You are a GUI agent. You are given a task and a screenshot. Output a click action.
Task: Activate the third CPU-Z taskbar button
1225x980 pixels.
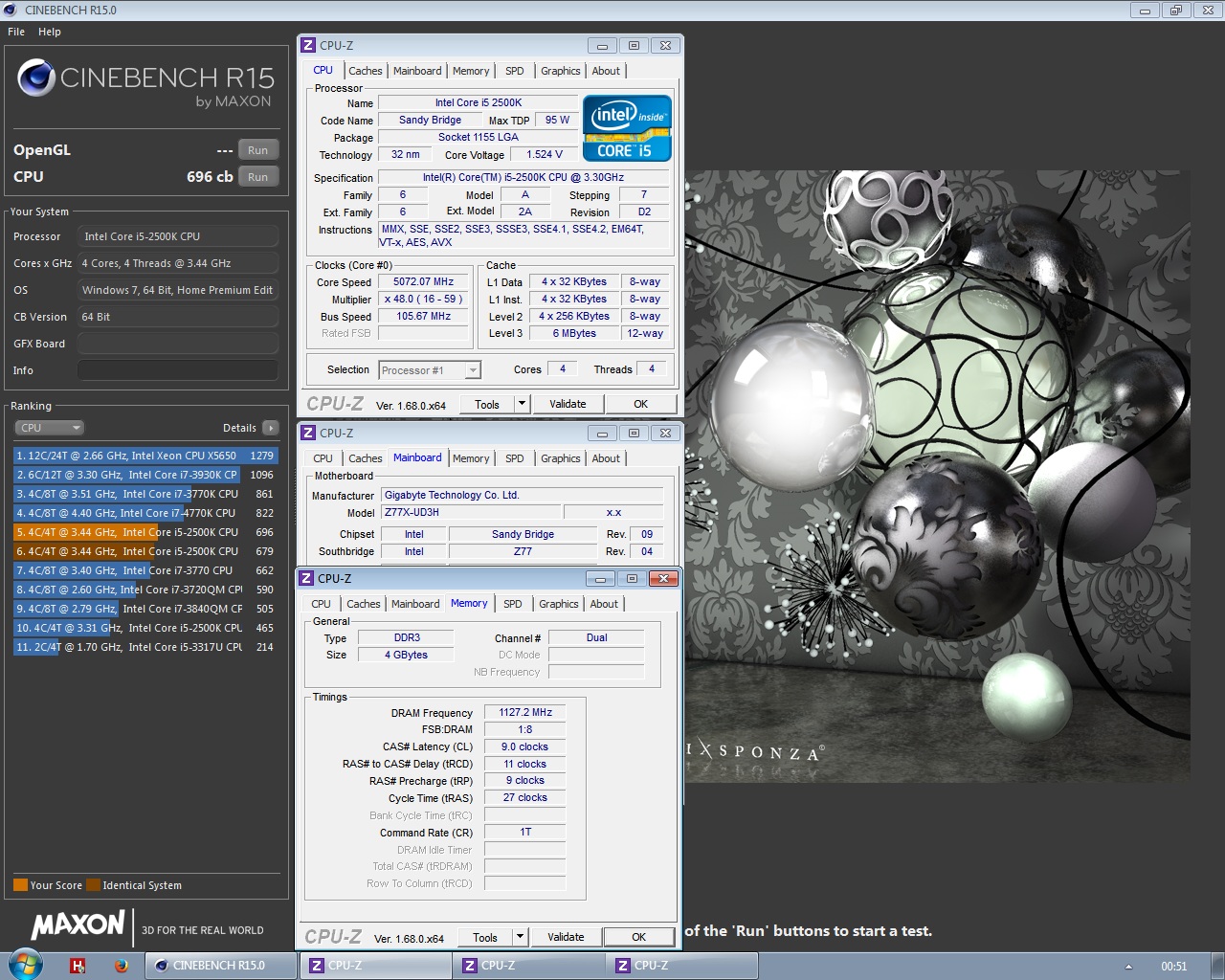[681, 966]
